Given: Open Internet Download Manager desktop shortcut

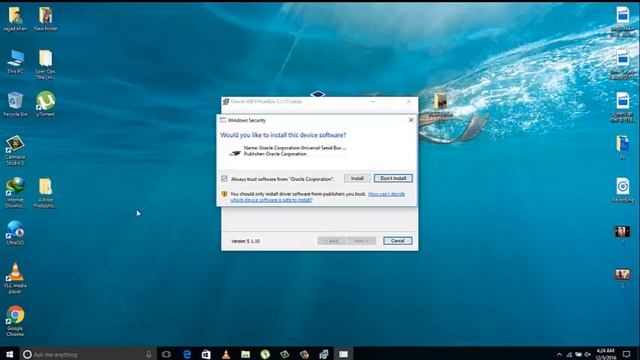Looking at the screenshot, I should (x=15, y=193).
